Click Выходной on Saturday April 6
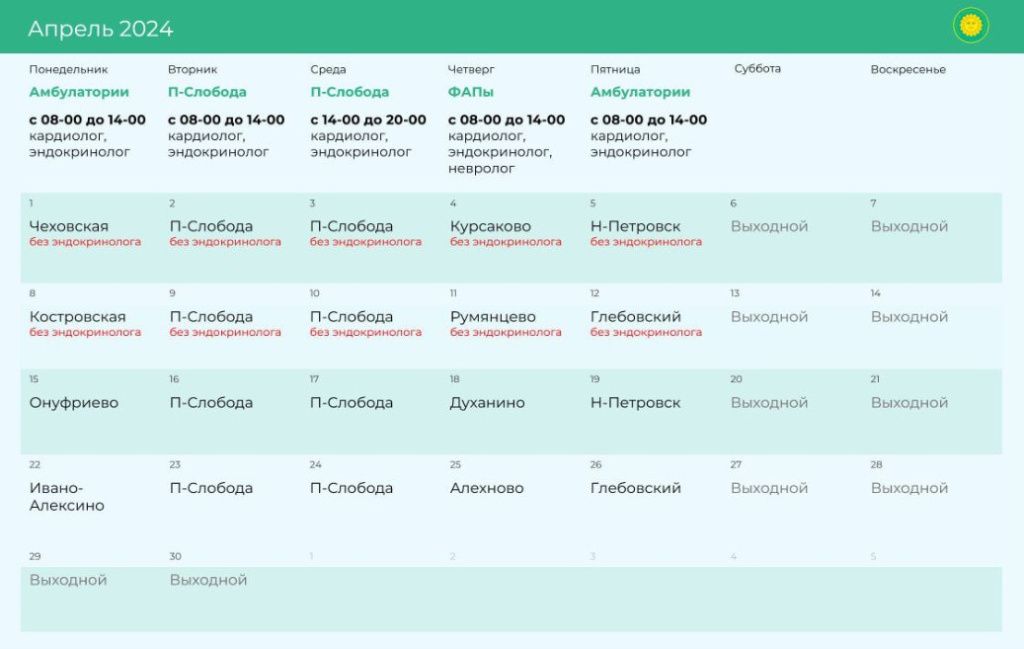 [x=769, y=226]
